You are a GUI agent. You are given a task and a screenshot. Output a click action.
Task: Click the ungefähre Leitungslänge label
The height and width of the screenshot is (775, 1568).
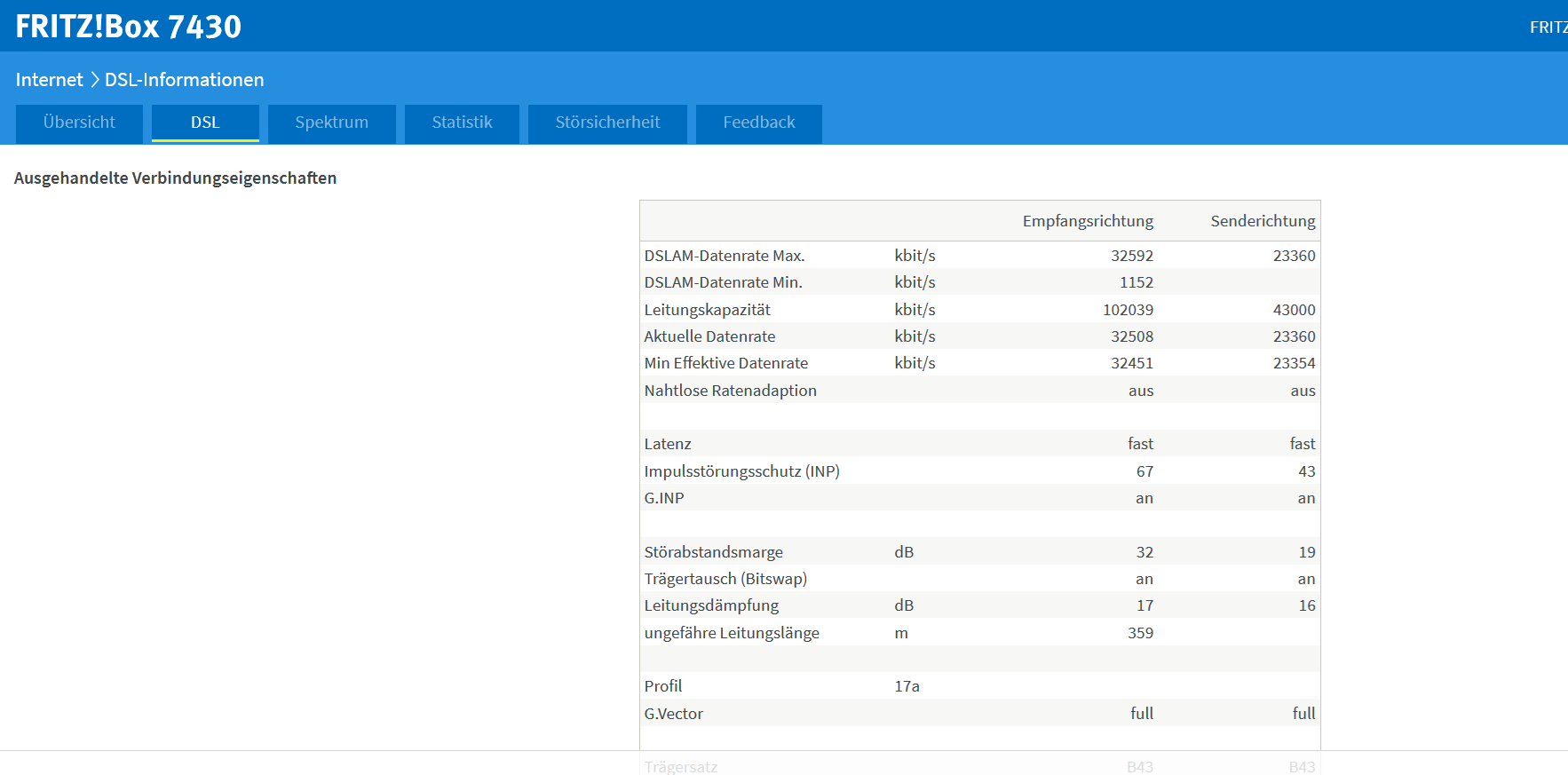pos(732,633)
